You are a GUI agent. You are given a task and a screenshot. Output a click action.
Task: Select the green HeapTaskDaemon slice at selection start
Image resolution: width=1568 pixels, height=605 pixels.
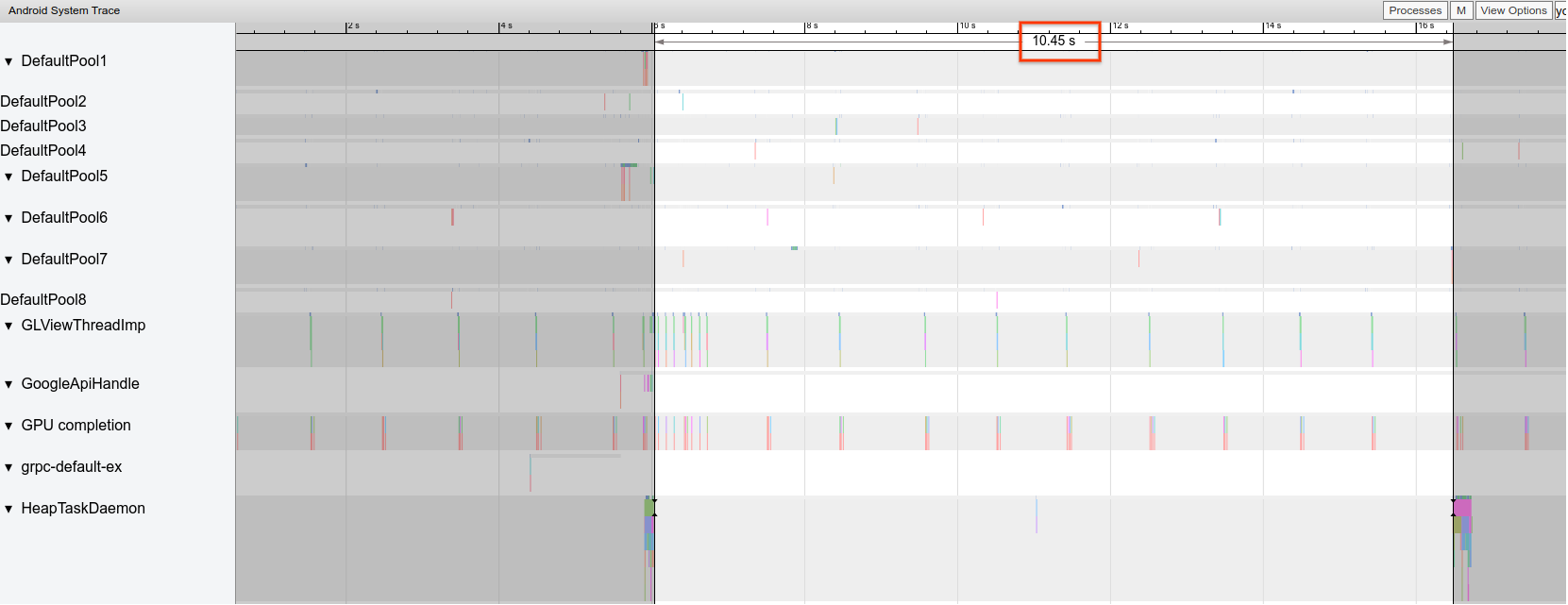pos(649,508)
